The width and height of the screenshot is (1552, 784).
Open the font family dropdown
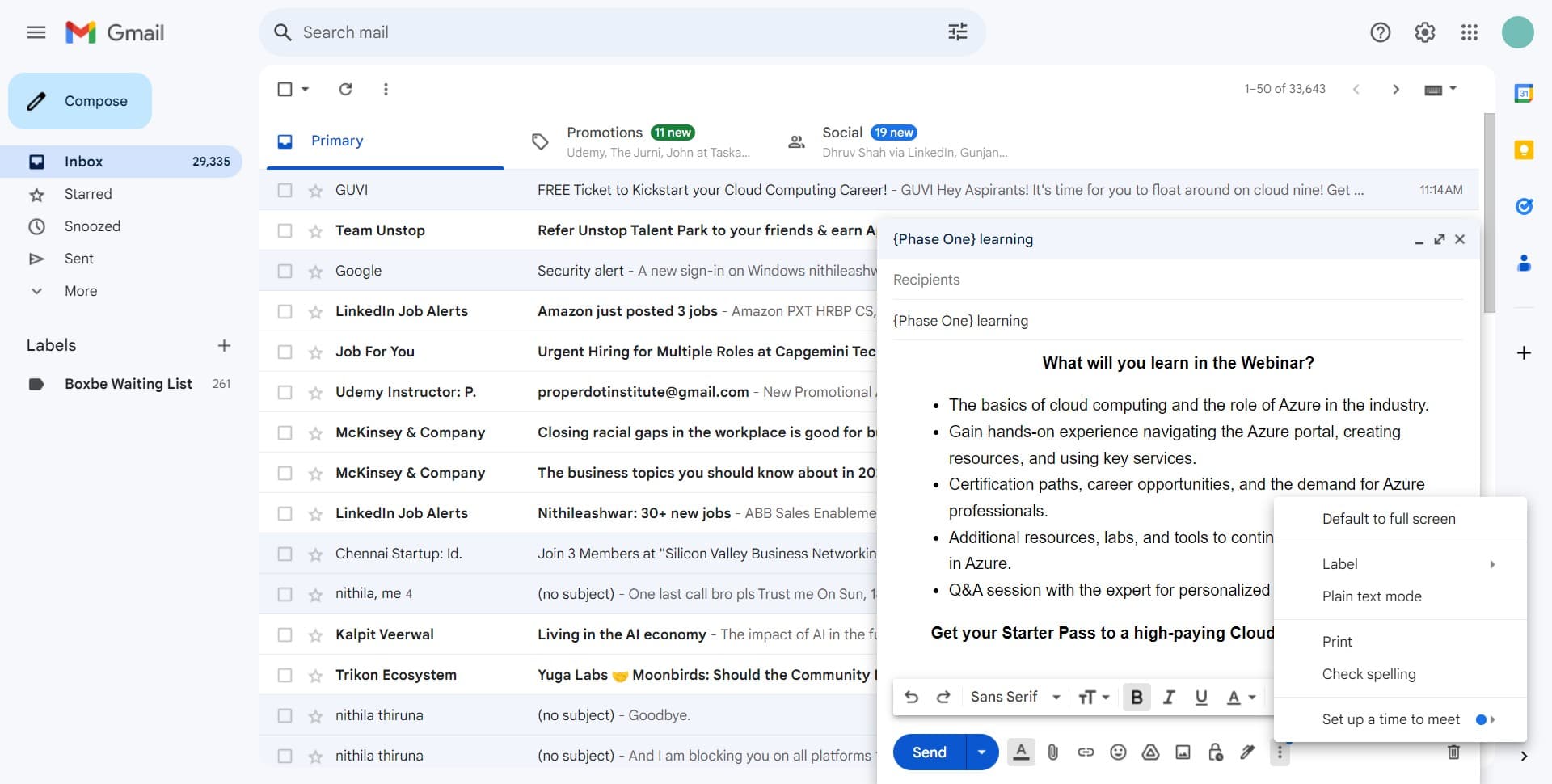[x=1014, y=696]
